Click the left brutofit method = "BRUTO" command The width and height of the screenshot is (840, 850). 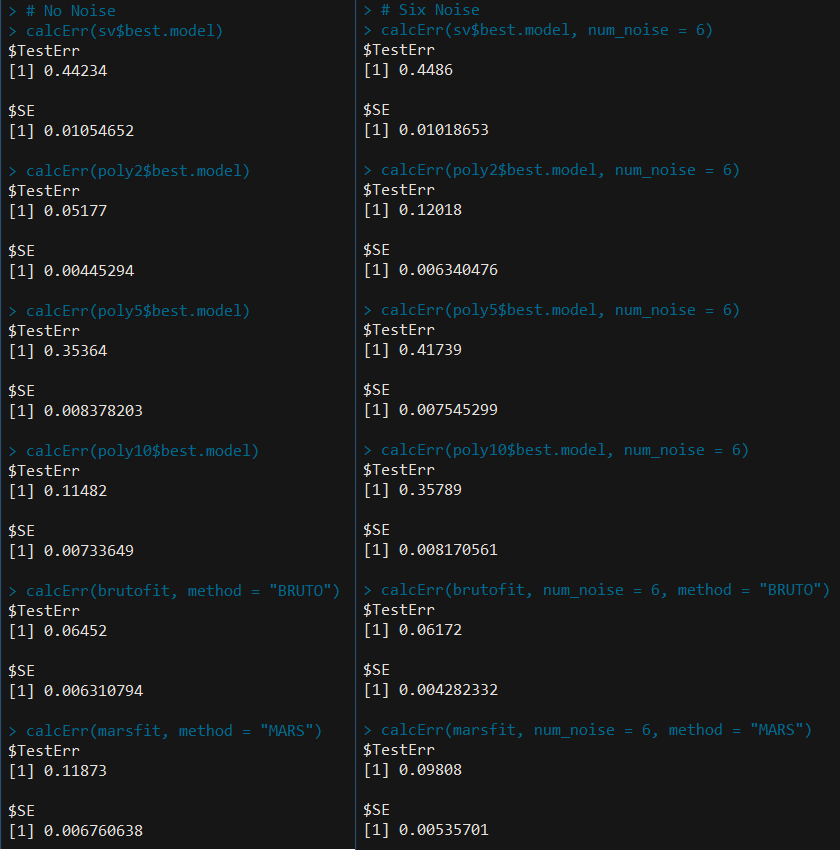(x=183, y=591)
